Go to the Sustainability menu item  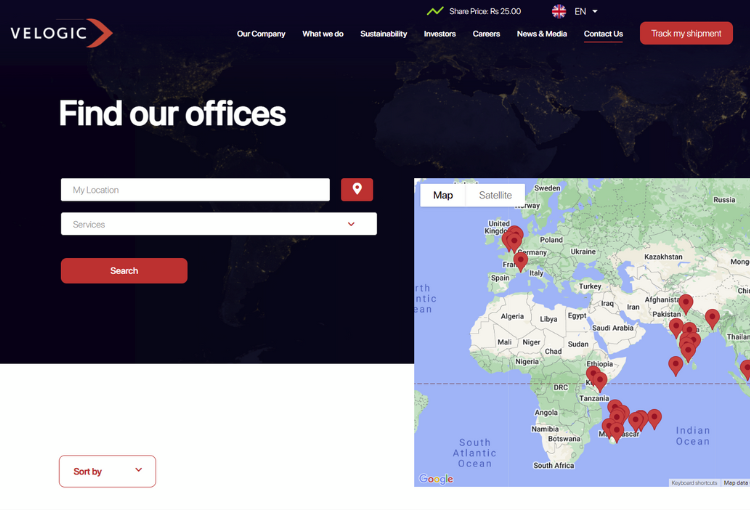tap(384, 34)
